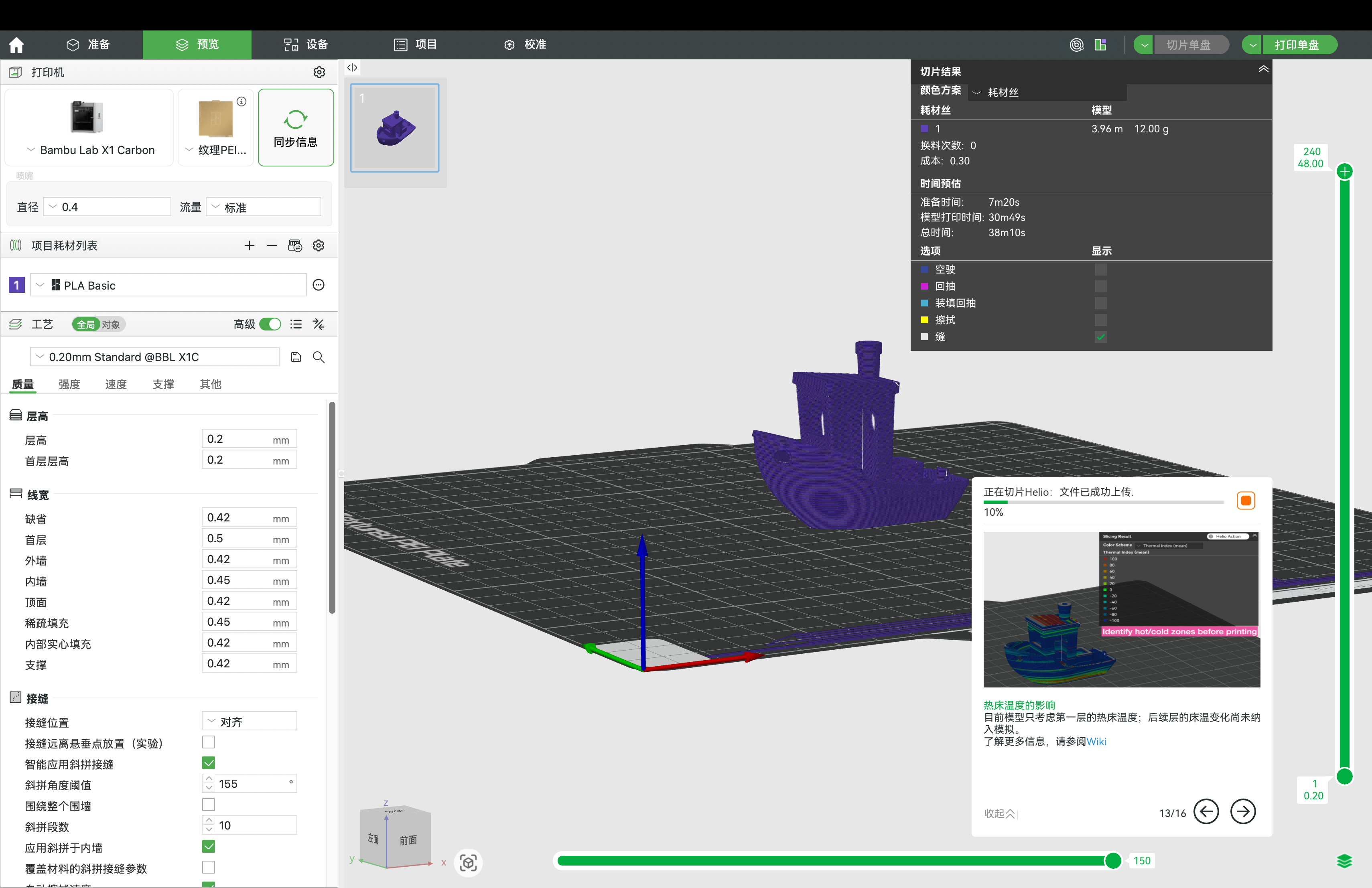Save the process preset with the disk icon
This screenshot has height=888, width=1372.
296,357
